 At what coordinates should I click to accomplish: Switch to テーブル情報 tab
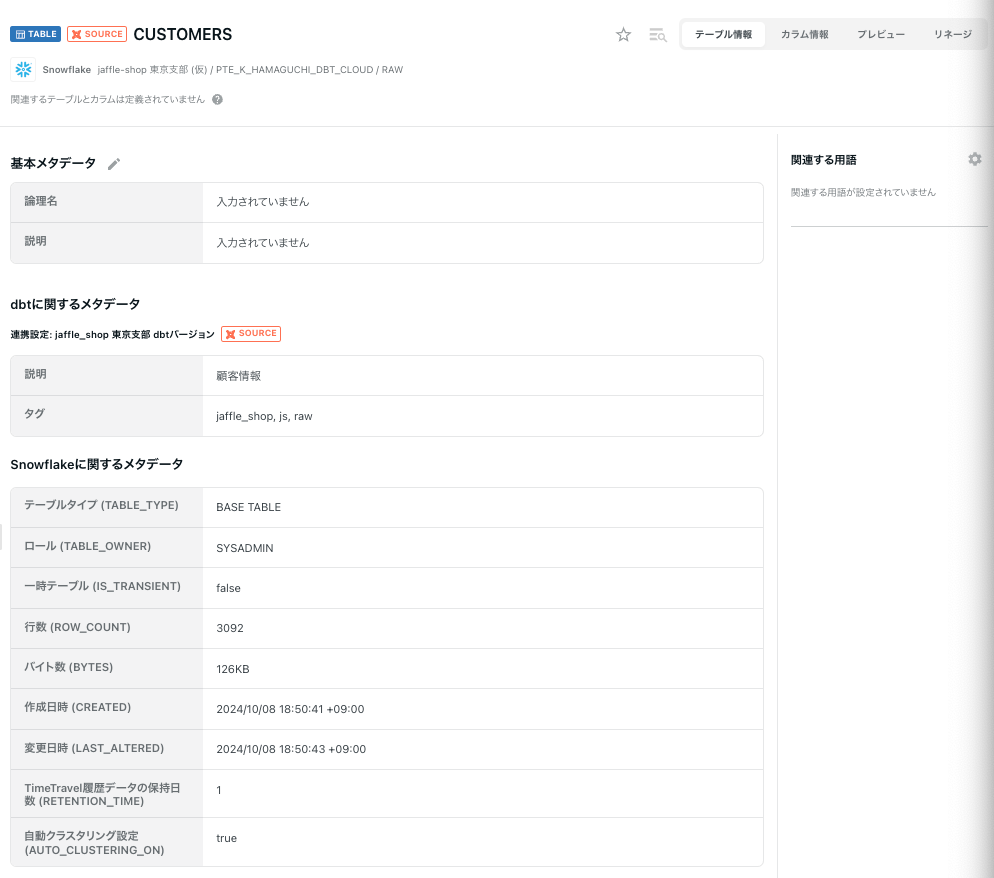723,34
